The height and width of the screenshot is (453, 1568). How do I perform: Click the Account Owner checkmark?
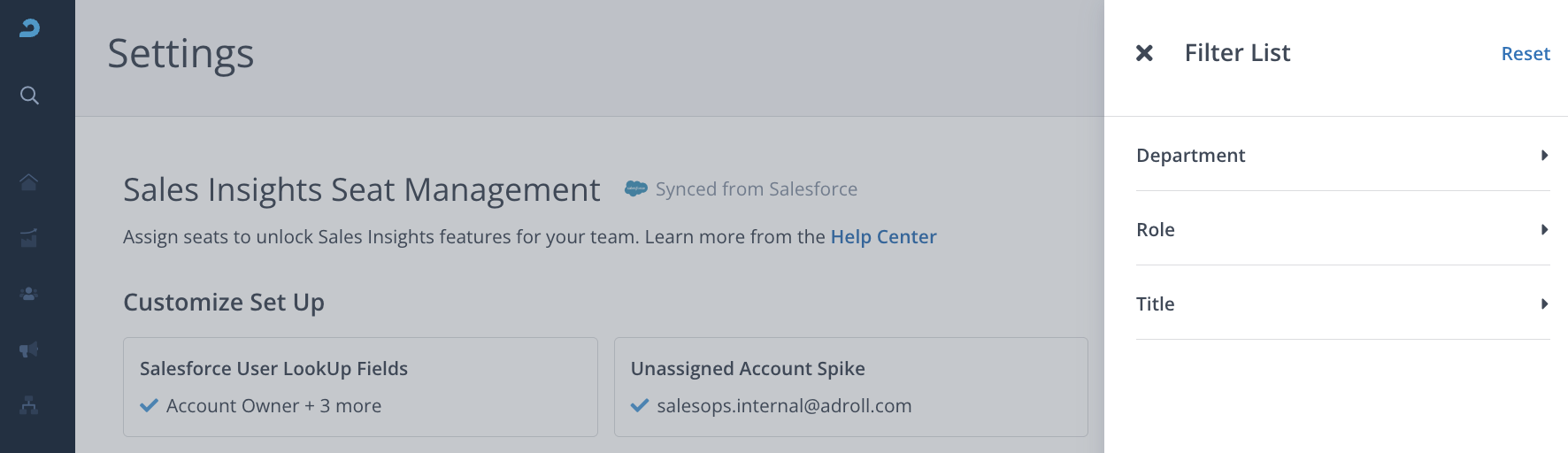[x=150, y=406]
